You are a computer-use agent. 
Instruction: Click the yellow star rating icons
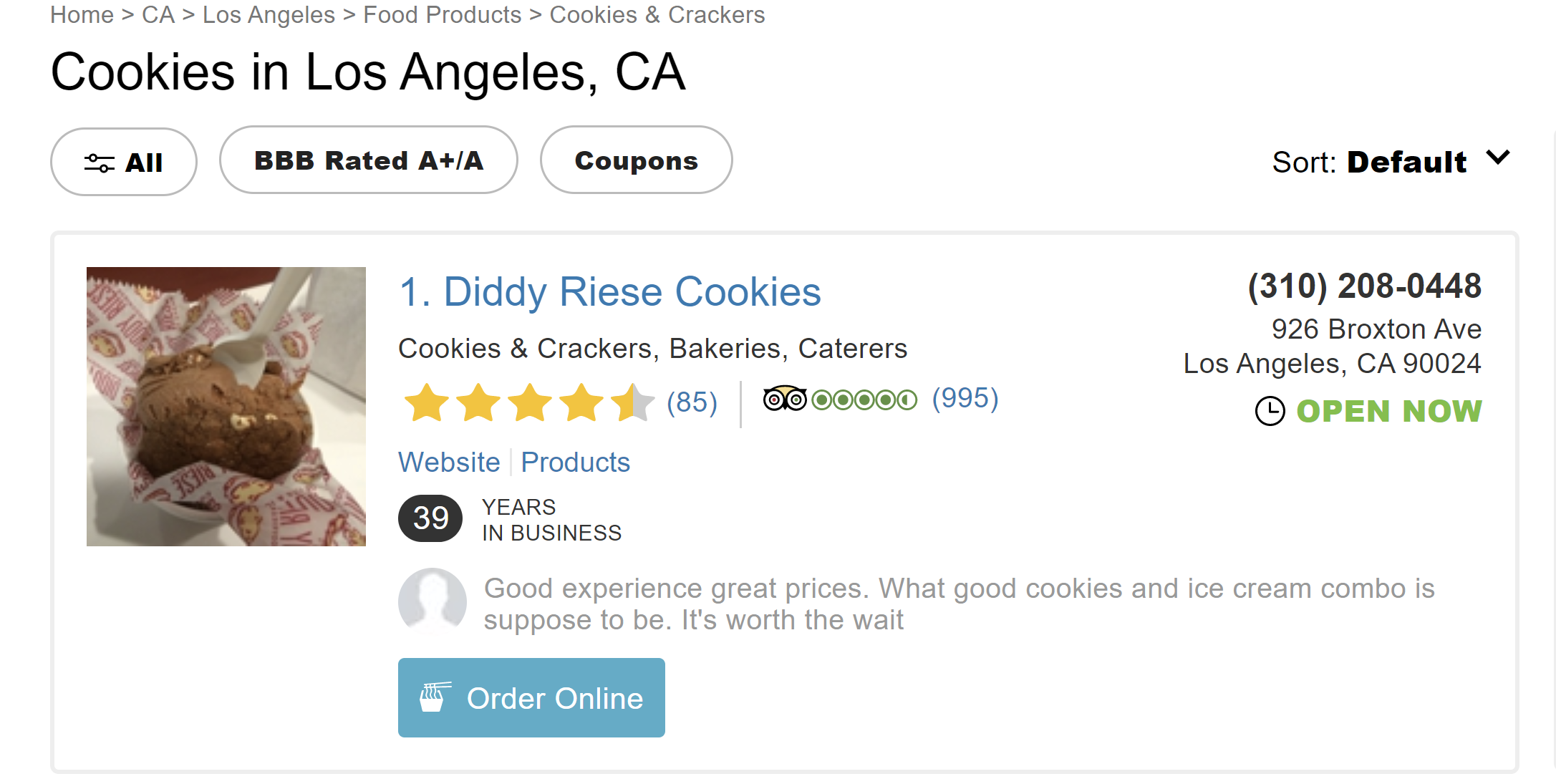coord(528,402)
